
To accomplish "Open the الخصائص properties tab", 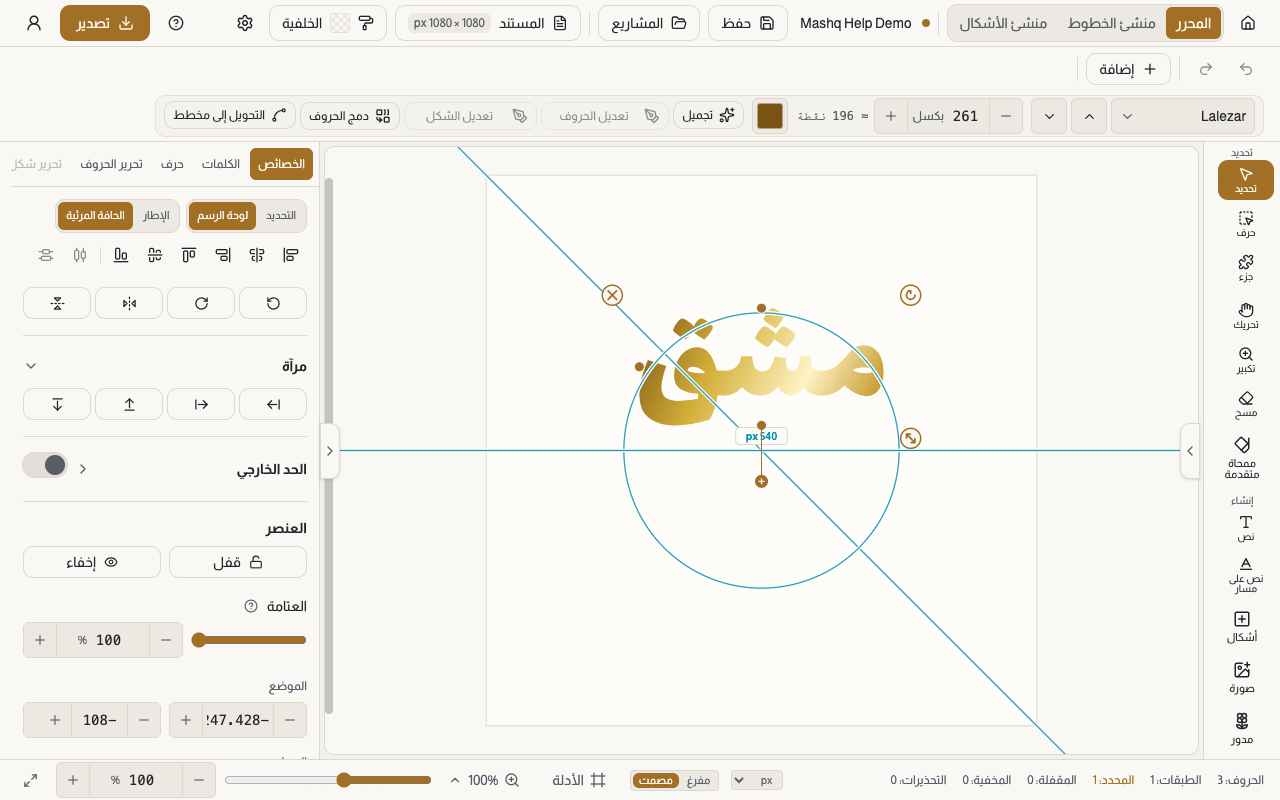I will point(281,164).
